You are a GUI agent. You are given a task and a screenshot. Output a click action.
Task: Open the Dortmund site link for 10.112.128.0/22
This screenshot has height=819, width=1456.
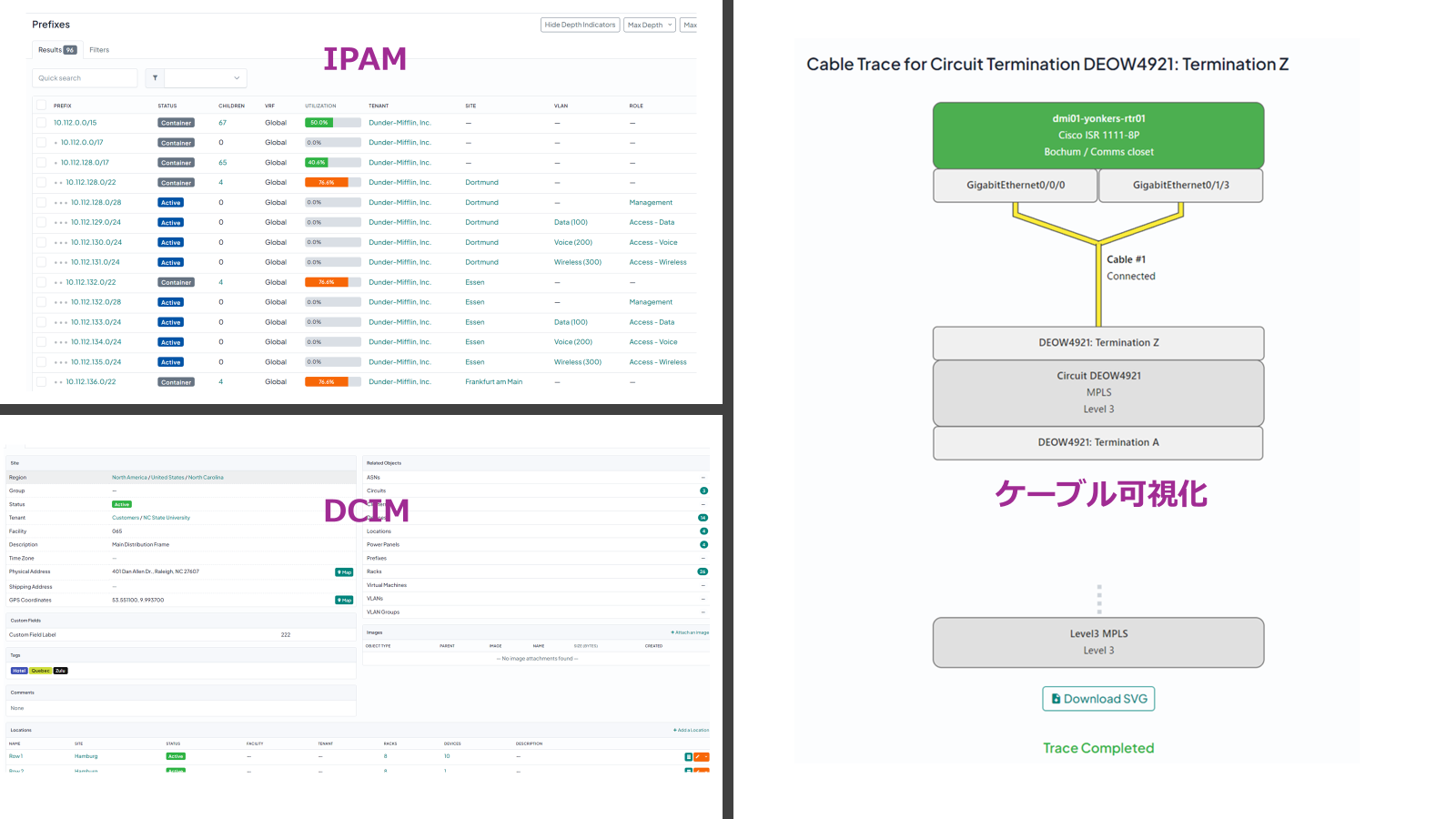(x=481, y=183)
